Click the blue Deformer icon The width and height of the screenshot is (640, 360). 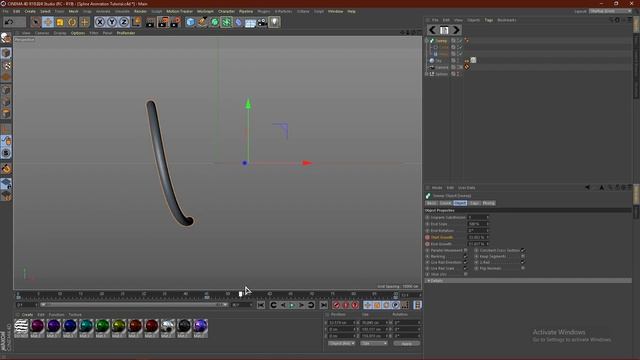click(x=238, y=22)
